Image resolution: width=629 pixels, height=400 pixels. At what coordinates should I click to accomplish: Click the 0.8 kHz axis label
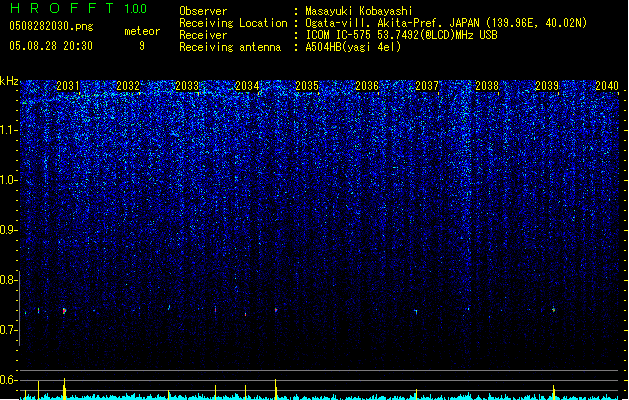(8, 280)
